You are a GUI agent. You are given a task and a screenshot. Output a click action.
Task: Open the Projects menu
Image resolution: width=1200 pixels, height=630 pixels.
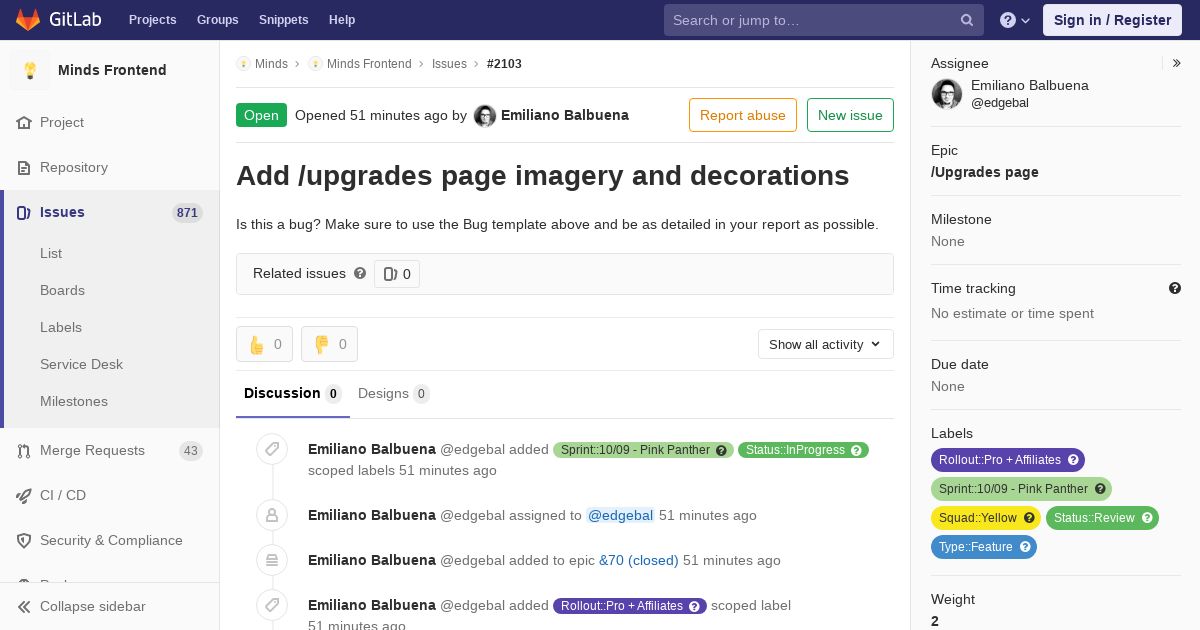point(152,20)
